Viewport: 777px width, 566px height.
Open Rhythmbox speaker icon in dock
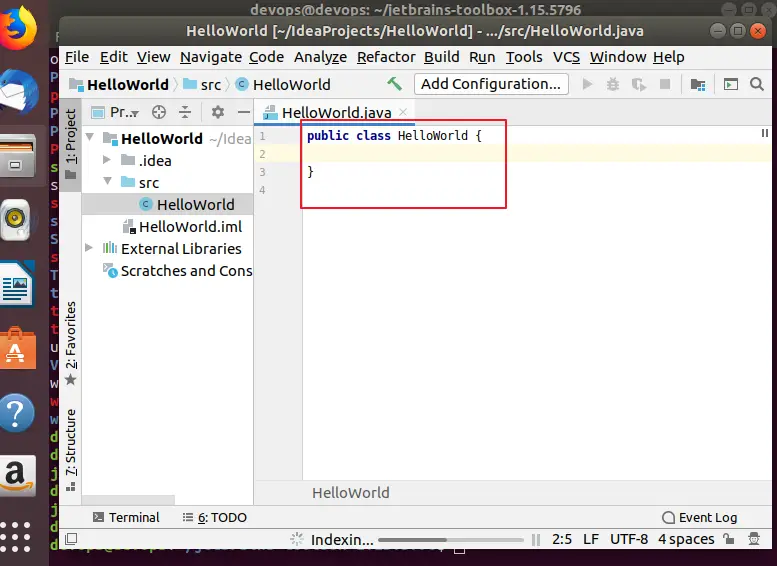[16, 220]
